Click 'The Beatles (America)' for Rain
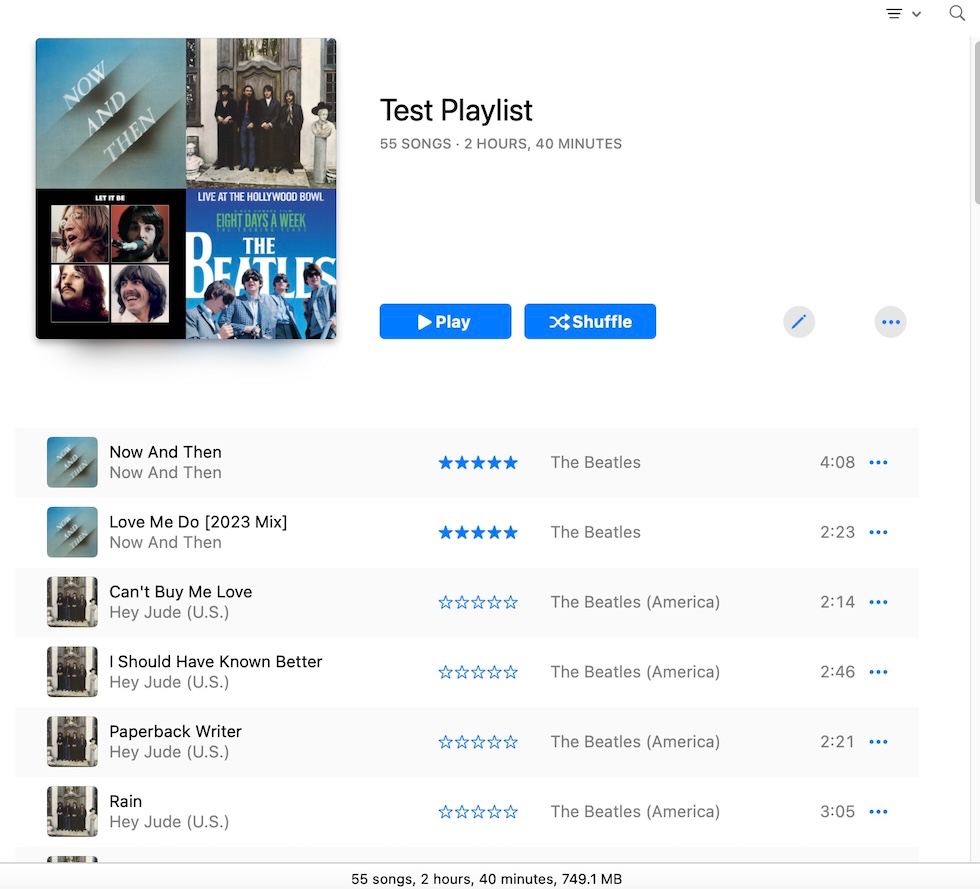 click(635, 812)
